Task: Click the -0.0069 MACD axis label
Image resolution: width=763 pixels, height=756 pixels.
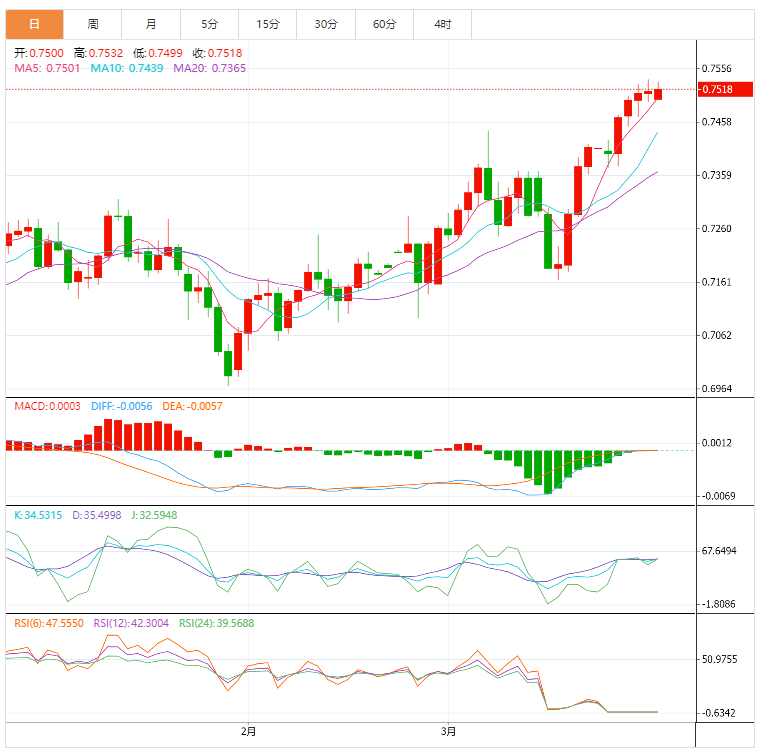Action: pos(718,496)
